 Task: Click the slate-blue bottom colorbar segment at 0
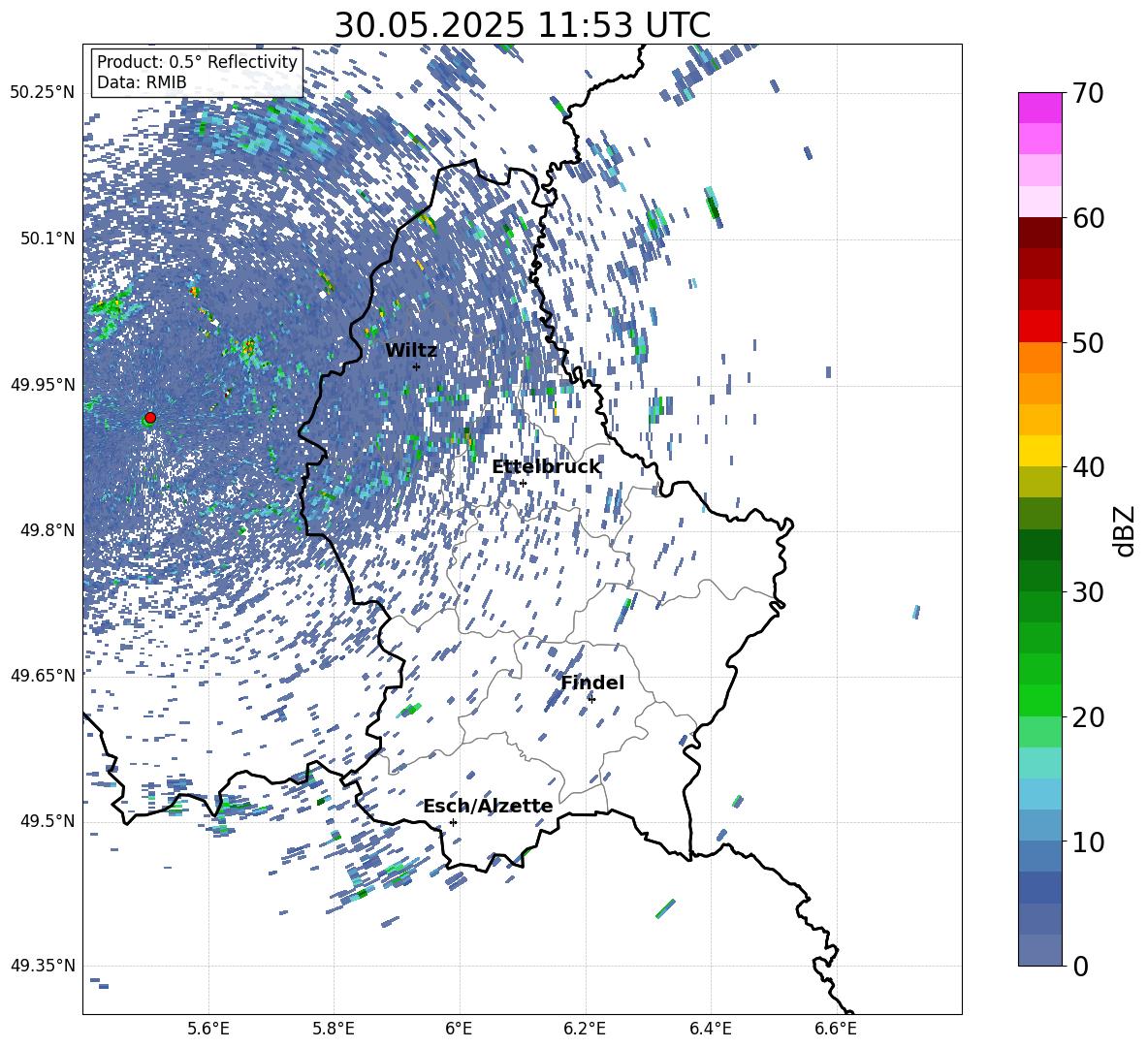[1039, 950]
